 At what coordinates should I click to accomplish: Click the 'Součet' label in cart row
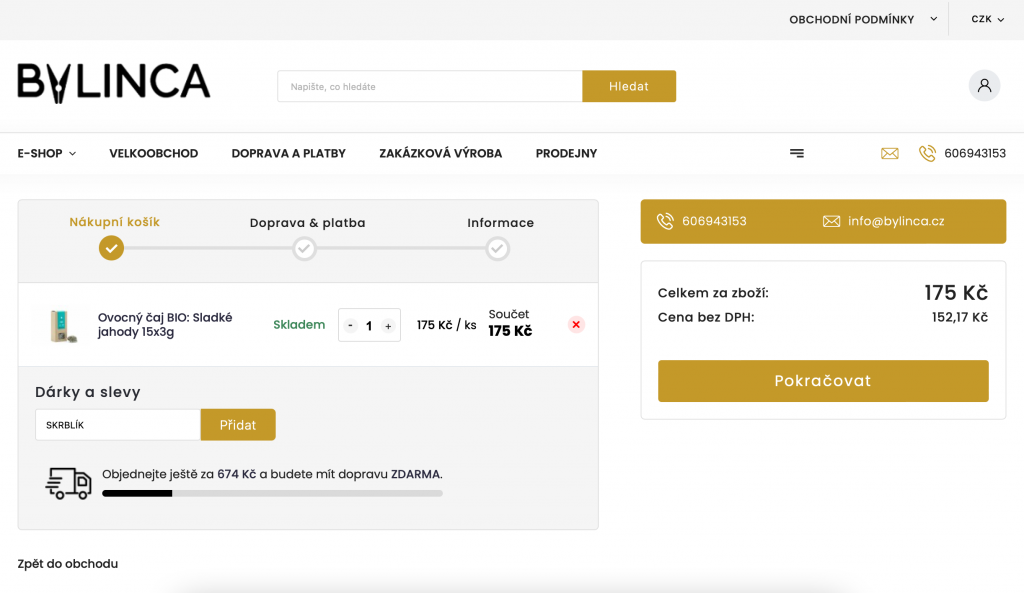coord(509,314)
